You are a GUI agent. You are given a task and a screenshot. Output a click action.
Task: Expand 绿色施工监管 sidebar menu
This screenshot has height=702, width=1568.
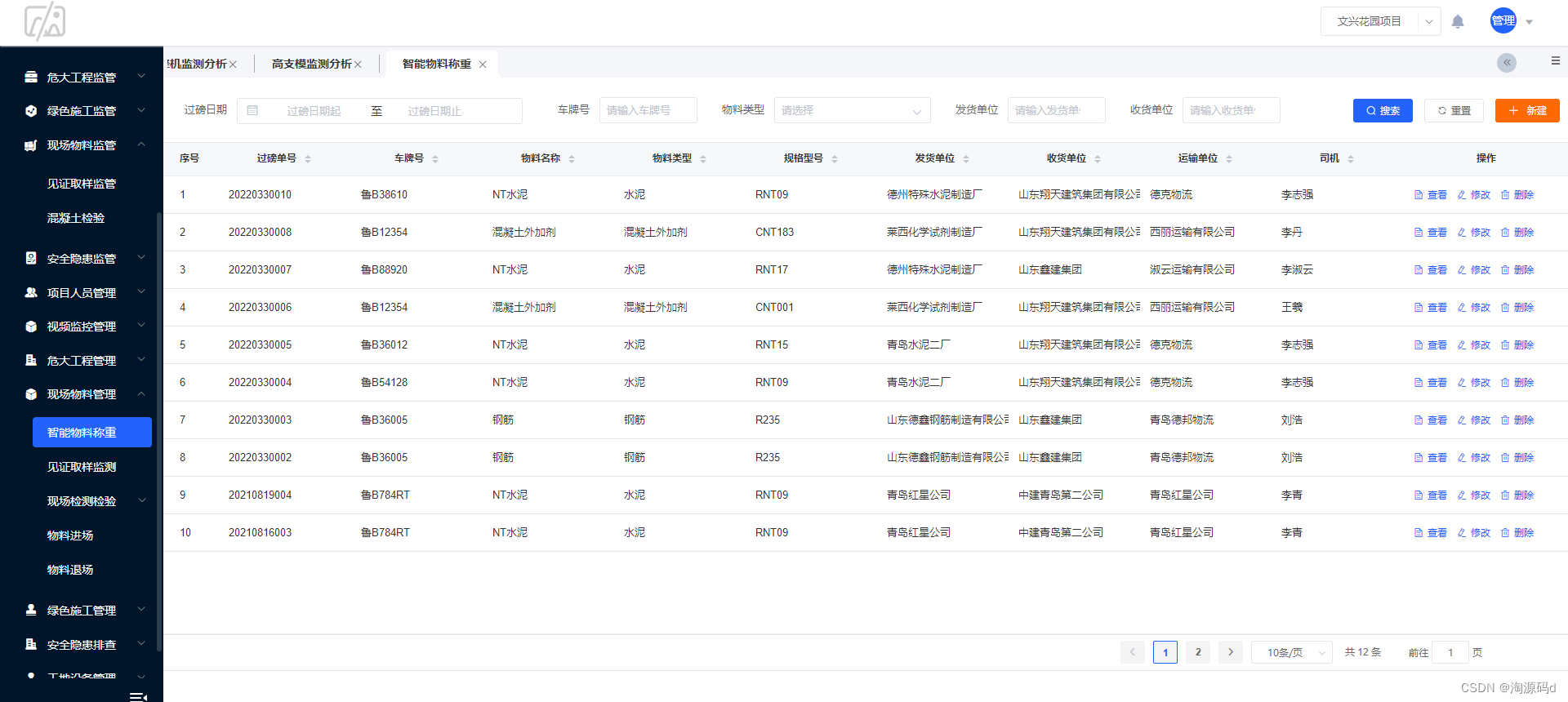click(x=82, y=110)
